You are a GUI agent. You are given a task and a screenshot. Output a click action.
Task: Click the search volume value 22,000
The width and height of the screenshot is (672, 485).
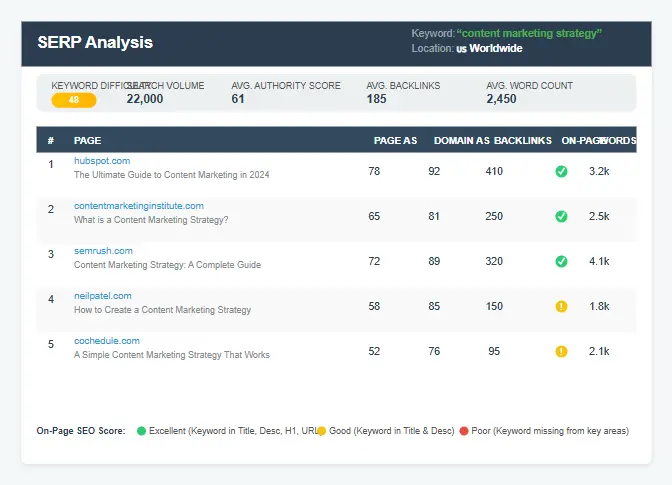(144, 99)
